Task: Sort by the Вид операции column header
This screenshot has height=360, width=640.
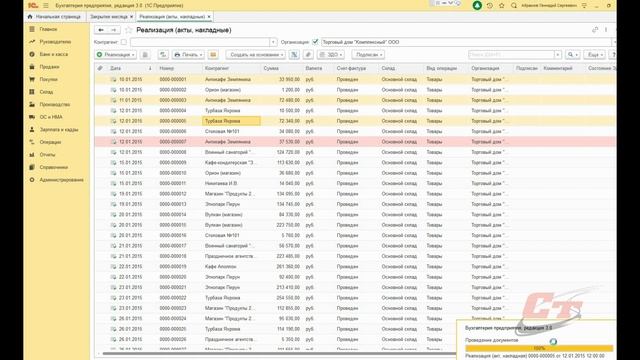Action: pyautogui.click(x=446, y=68)
